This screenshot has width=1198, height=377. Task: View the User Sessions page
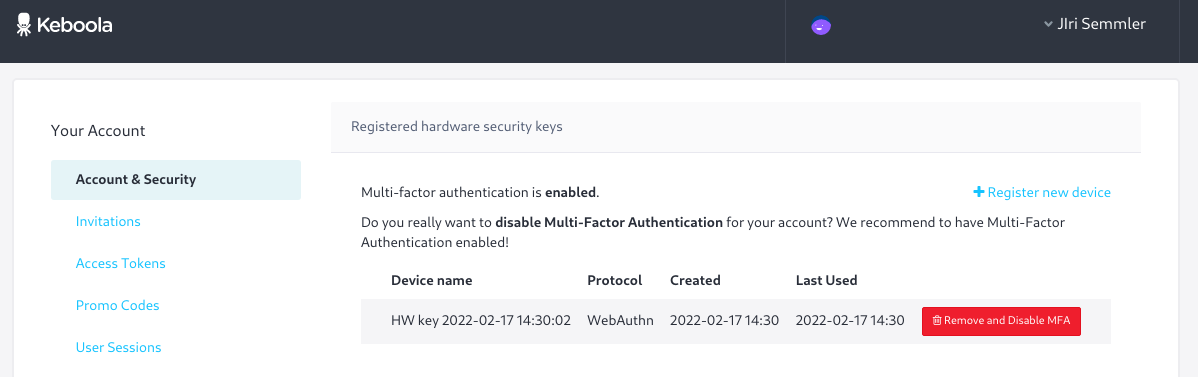coord(118,347)
